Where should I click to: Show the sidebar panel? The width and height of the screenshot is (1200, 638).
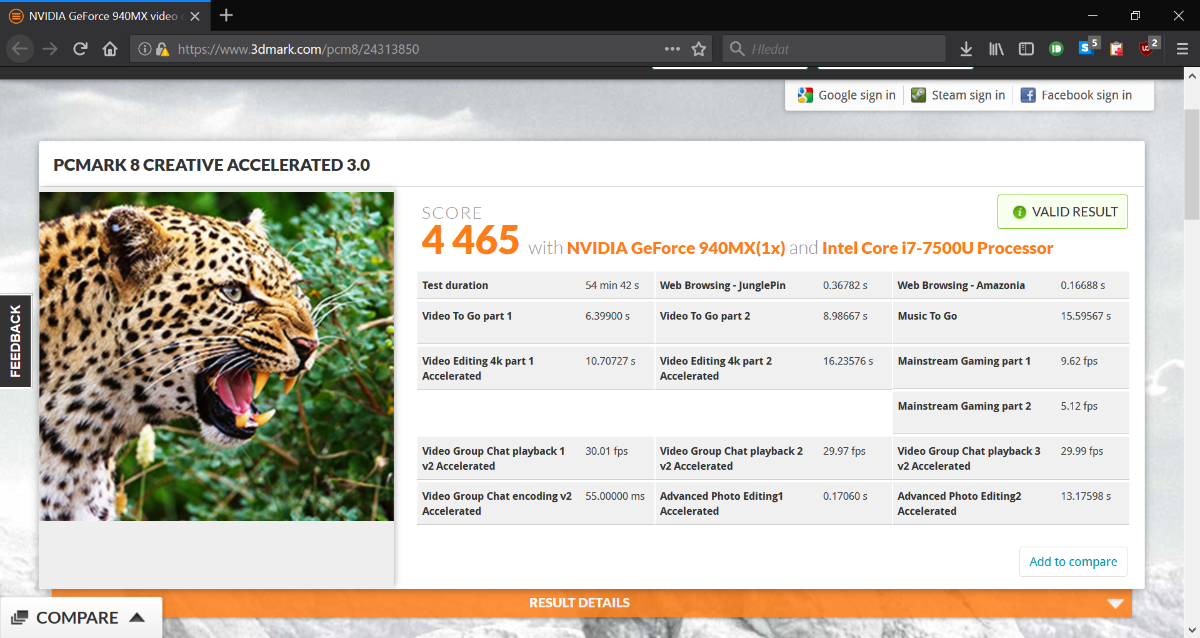[x=1026, y=49]
